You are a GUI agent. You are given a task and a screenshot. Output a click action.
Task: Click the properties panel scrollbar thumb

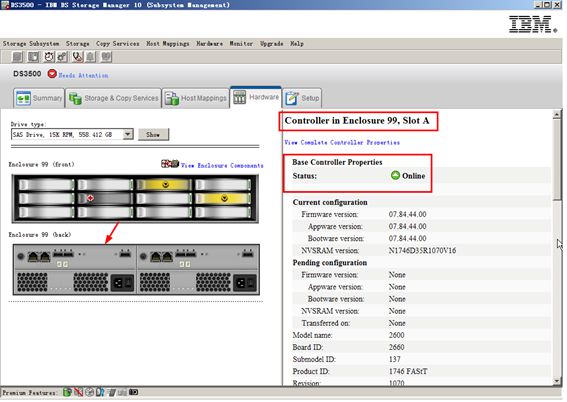click(557, 159)
